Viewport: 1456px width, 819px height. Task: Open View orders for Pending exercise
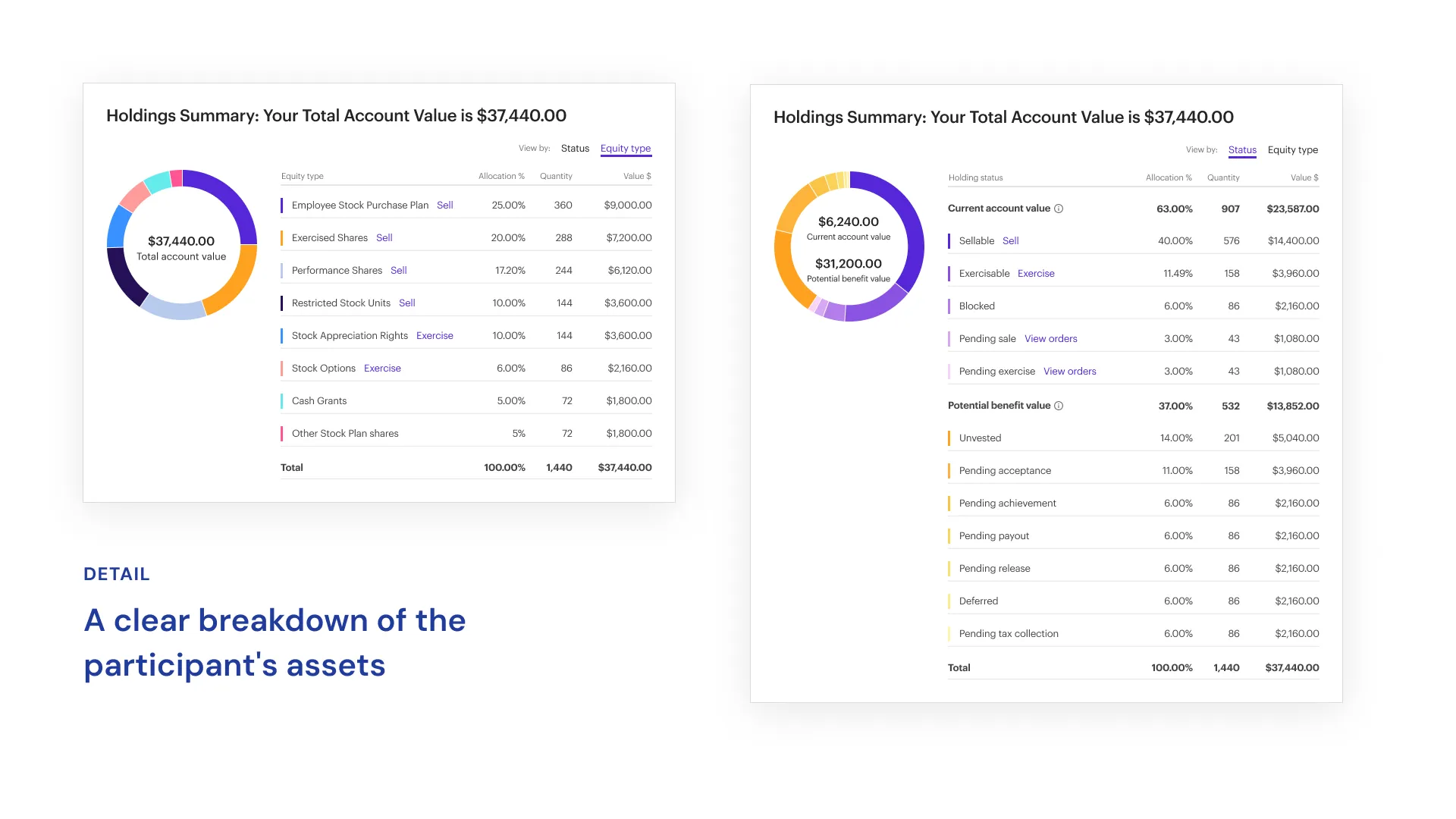pyautogui.click(x=1069, y=372)
